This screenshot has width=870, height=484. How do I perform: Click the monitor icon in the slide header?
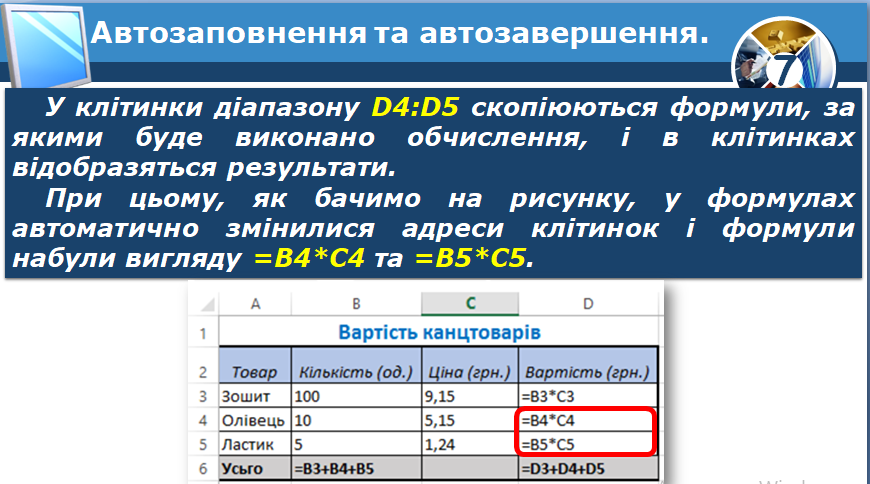pos(45,47)
